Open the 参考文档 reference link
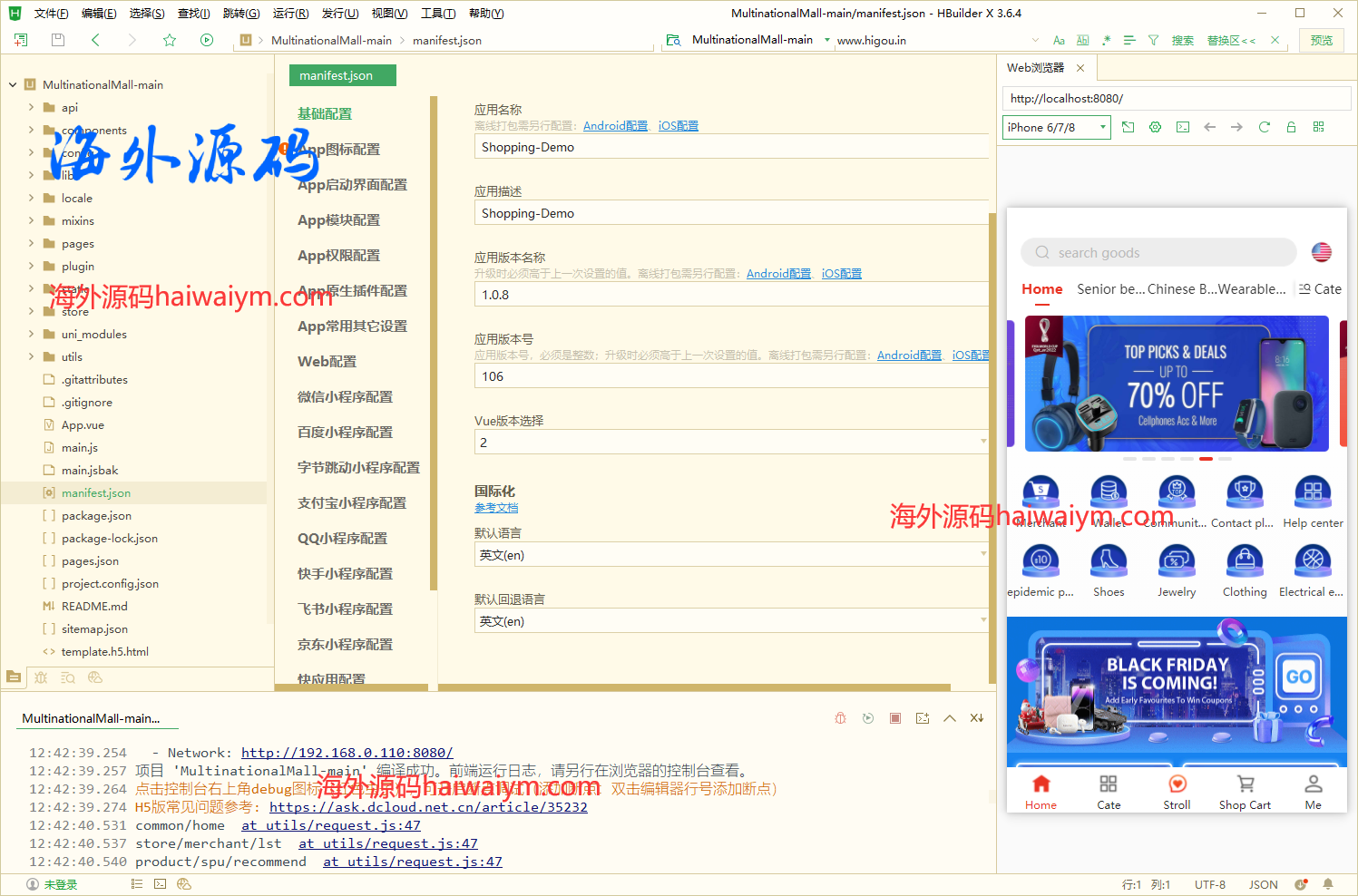The image size is (1358, 896). pyautogui.click(x=496, y=508)
